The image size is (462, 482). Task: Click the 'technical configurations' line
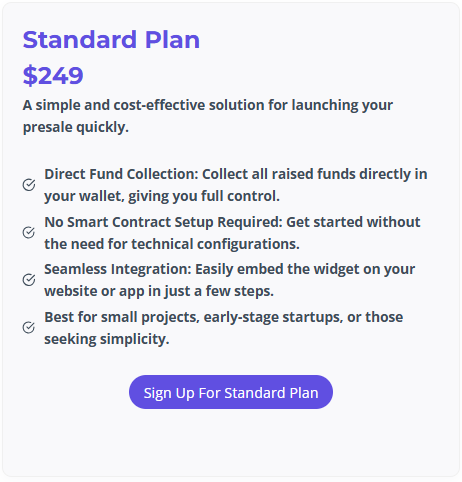(172, 244)
